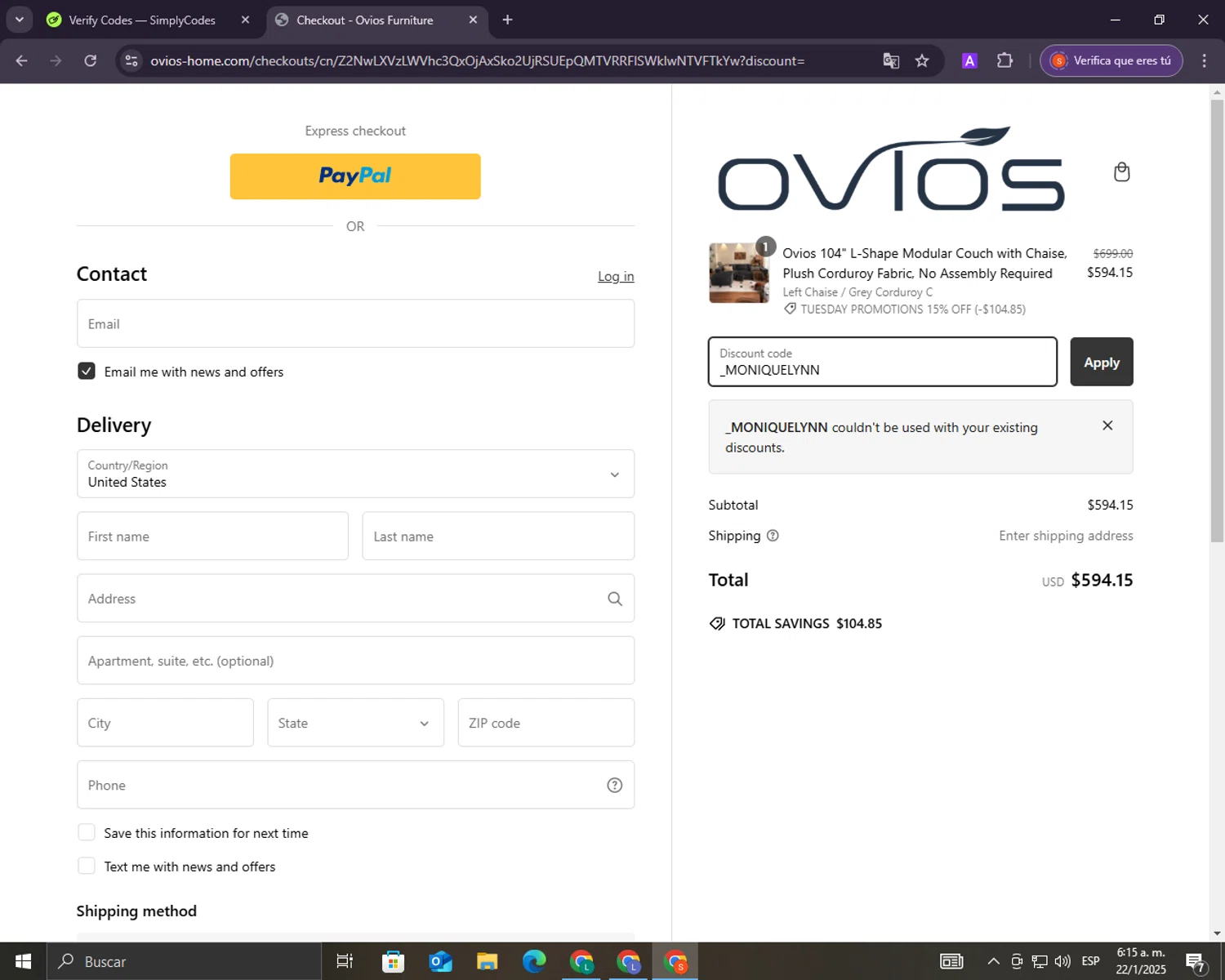Open File Explorer from the taskbar
The height and width of the screenshot is (980, 1225).
[x=488, y=961]
